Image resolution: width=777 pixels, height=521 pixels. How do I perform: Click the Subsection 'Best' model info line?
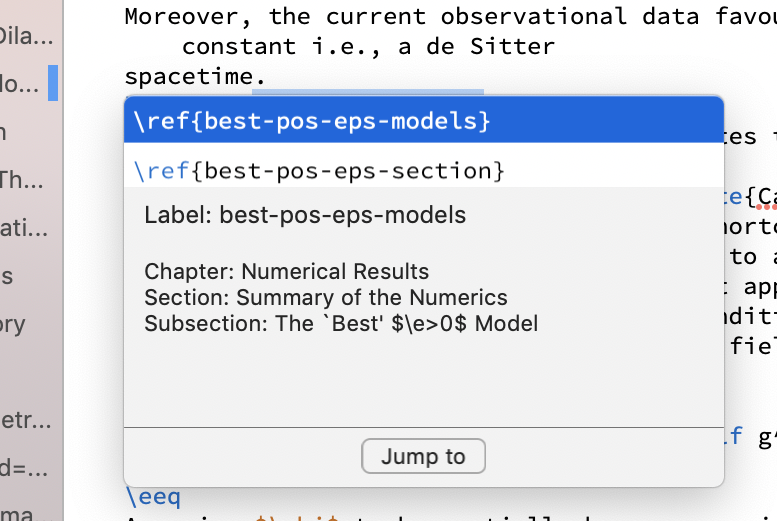pos(341,323)
